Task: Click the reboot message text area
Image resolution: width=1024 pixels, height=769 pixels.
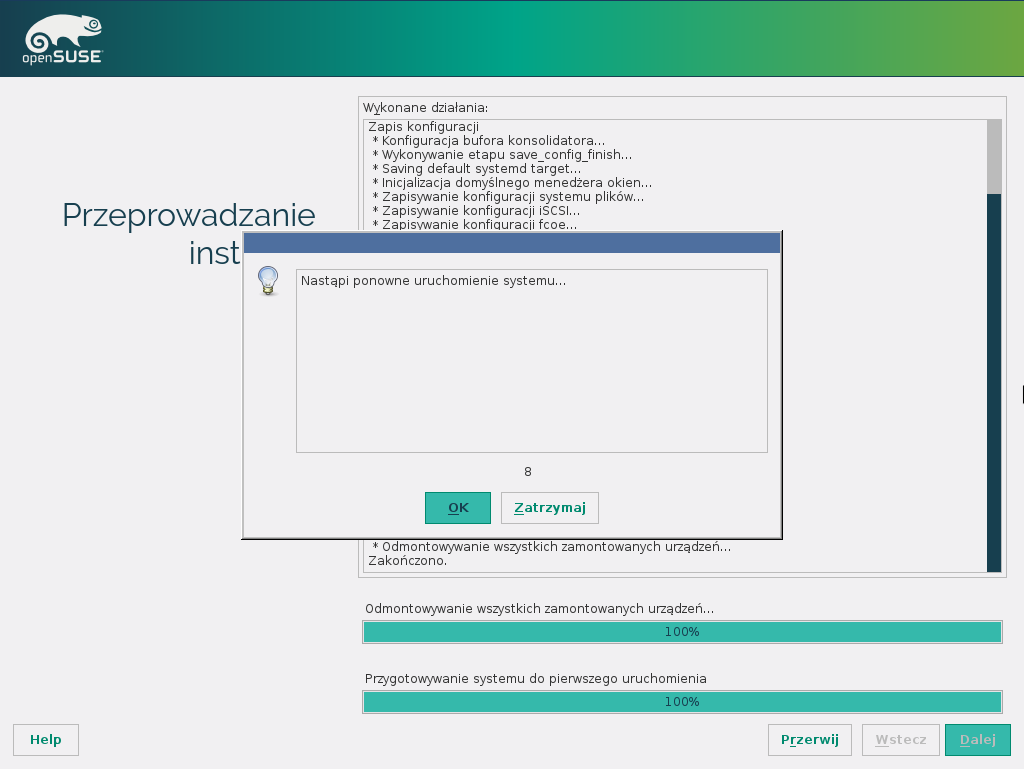Action: click(531, 360)
